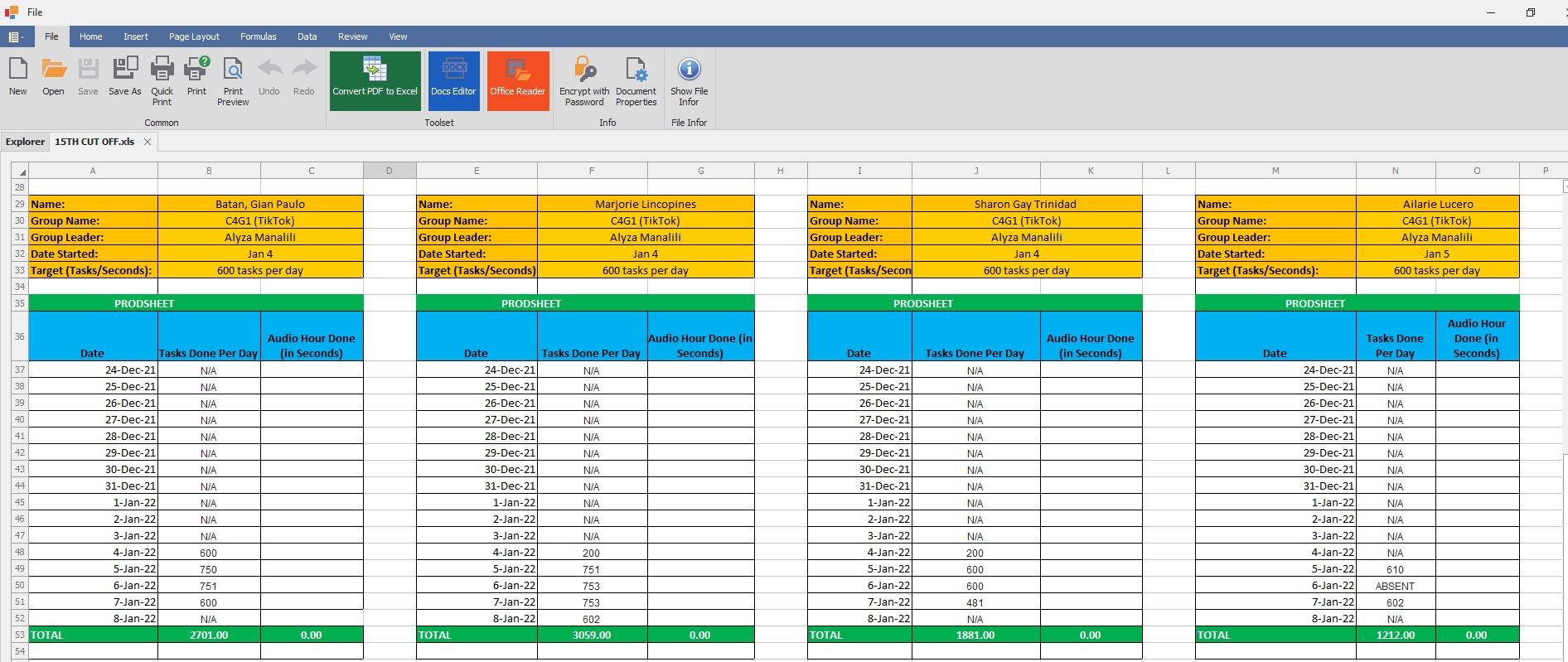Select column A header
The height and width of the screenshot is (662, 1568).
point(93,171)
